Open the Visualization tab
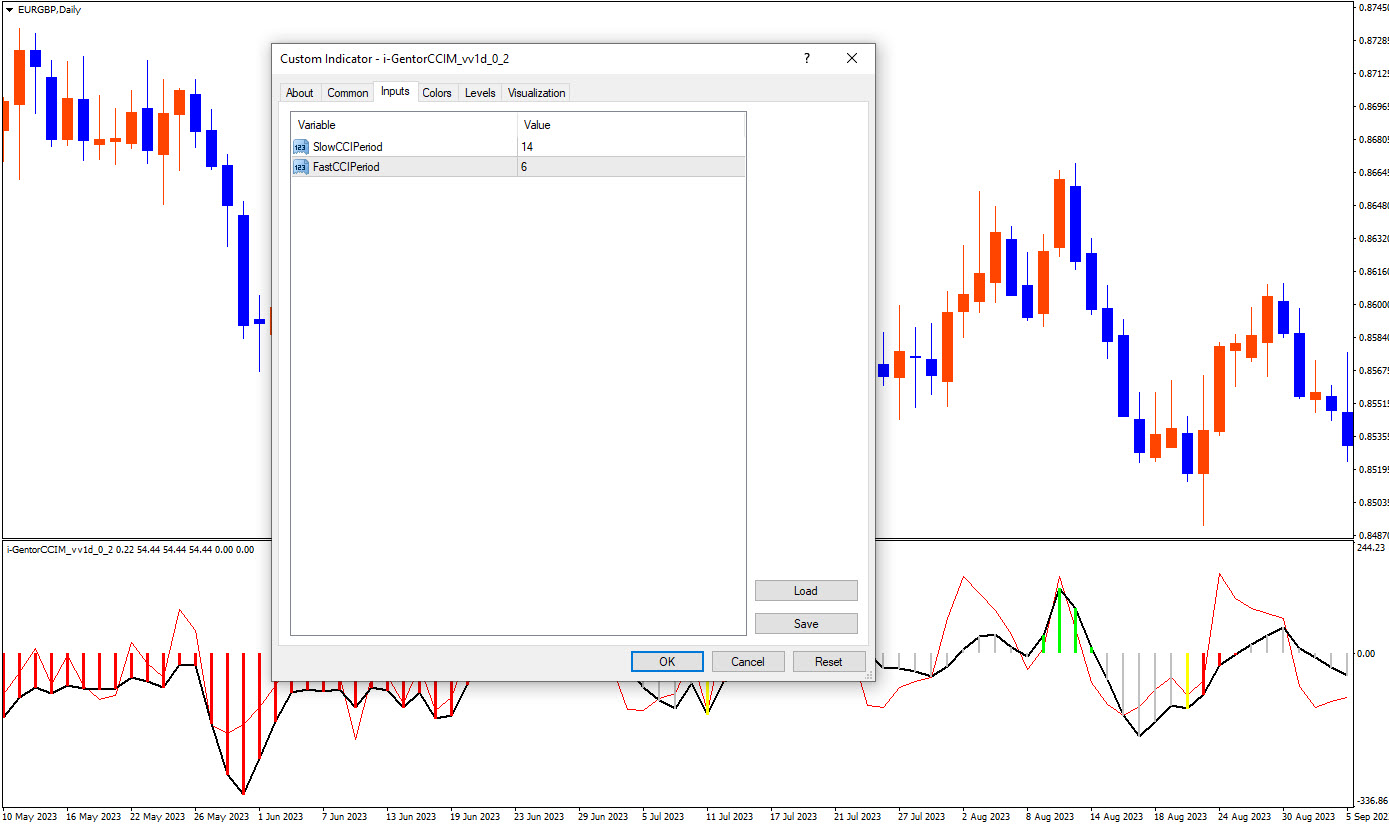This screenshot has height=825, width=1389. coord(537,93)
